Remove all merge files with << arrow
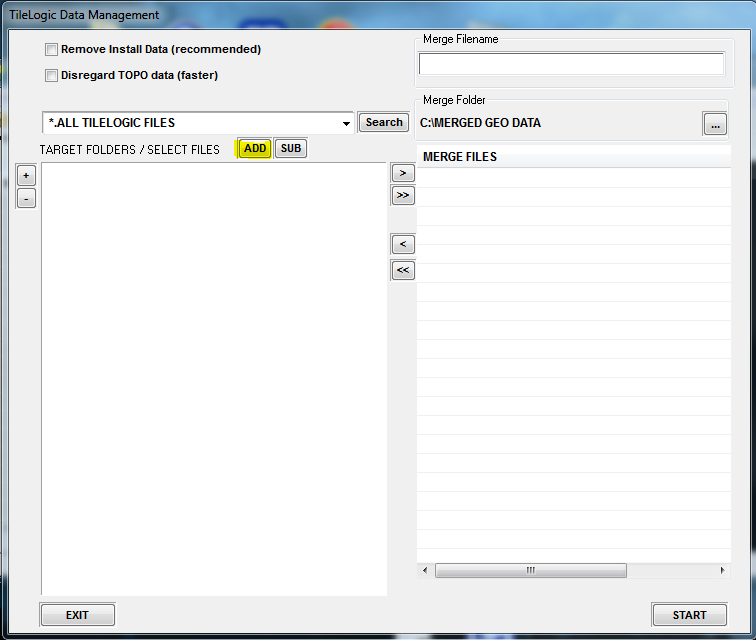This screenshot has width=756, height=640. pos(402,270)
